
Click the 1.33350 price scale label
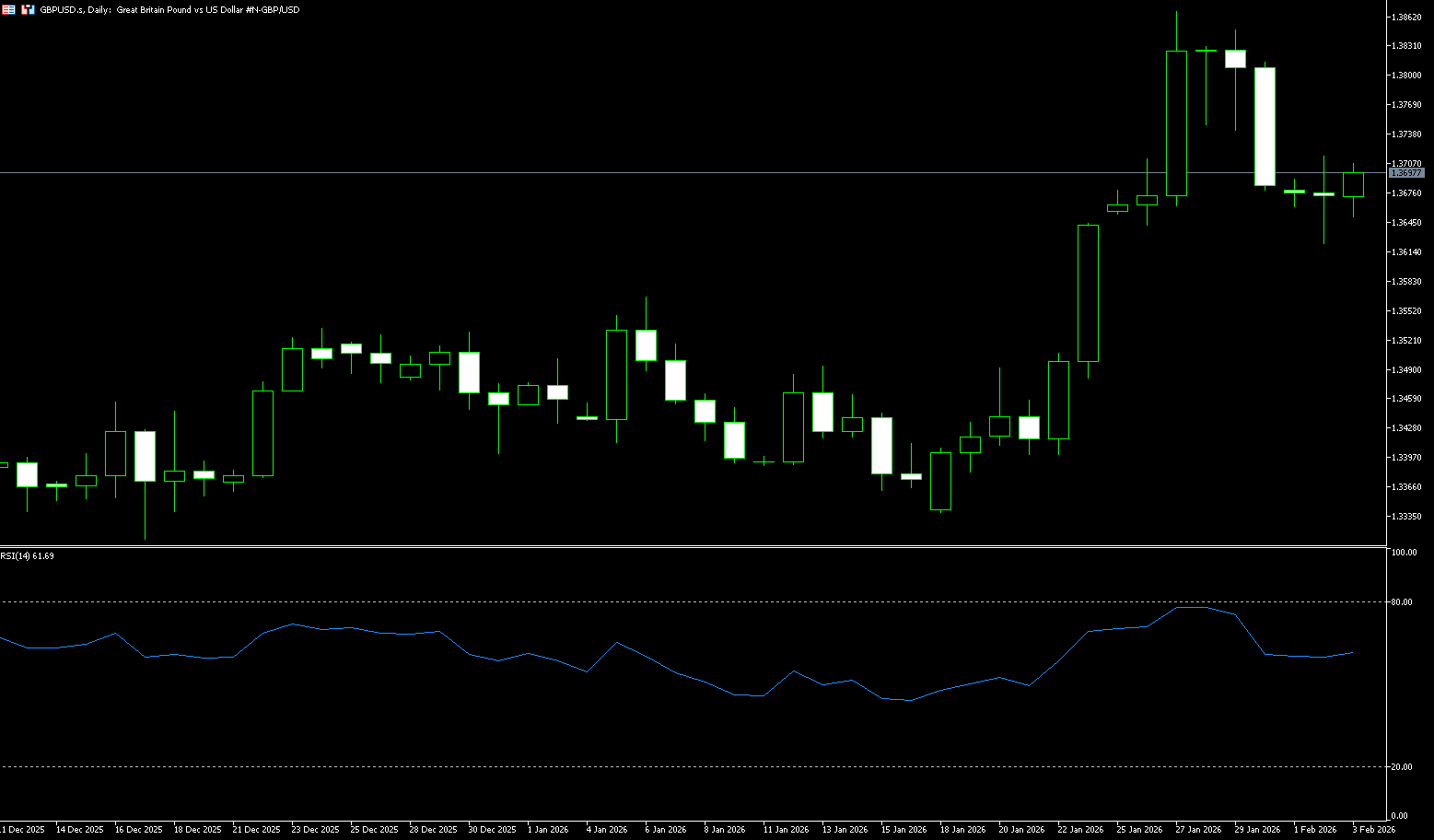1405,517
